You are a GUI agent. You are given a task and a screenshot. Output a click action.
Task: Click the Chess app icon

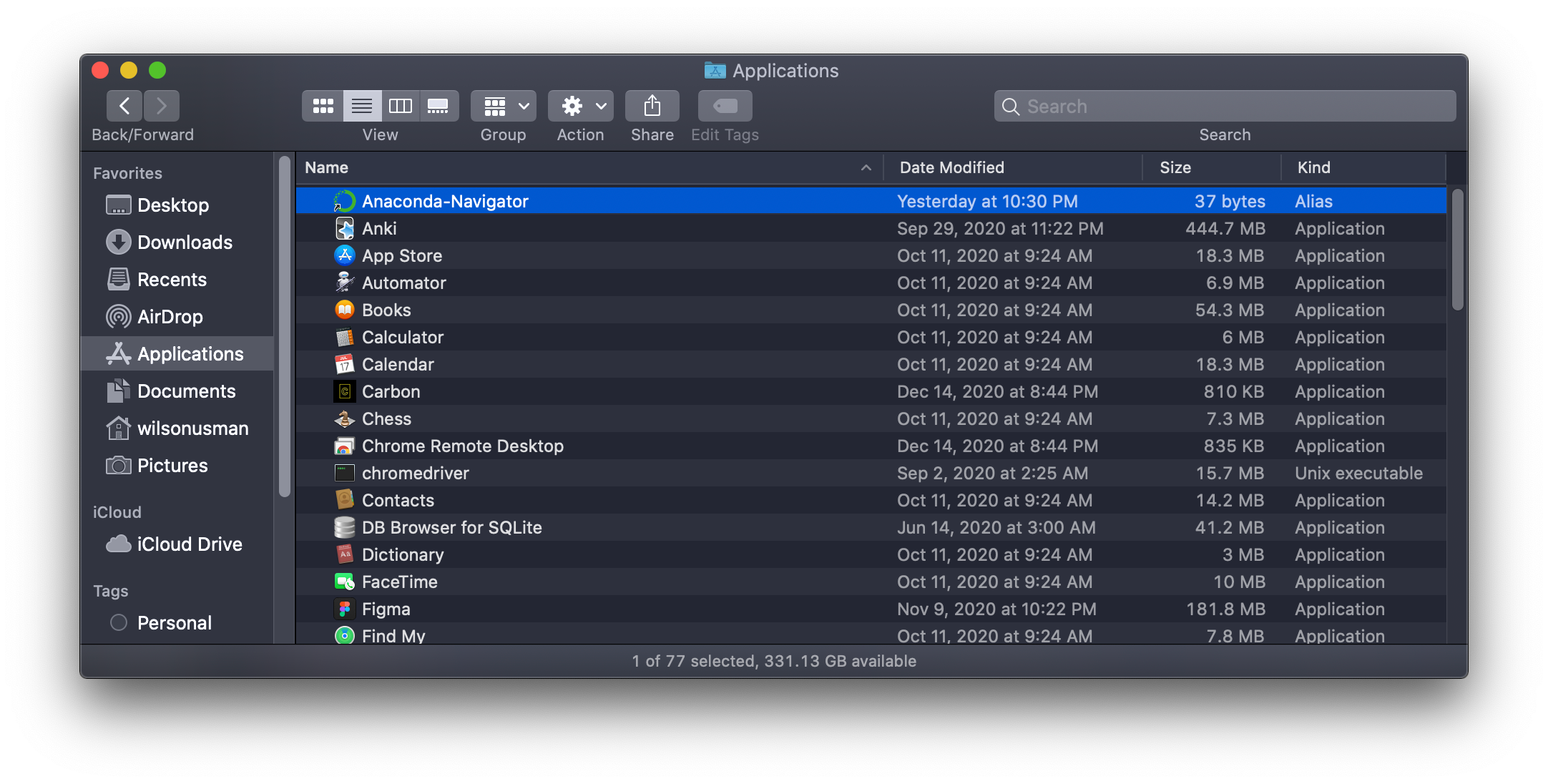(x=345, y=418)
